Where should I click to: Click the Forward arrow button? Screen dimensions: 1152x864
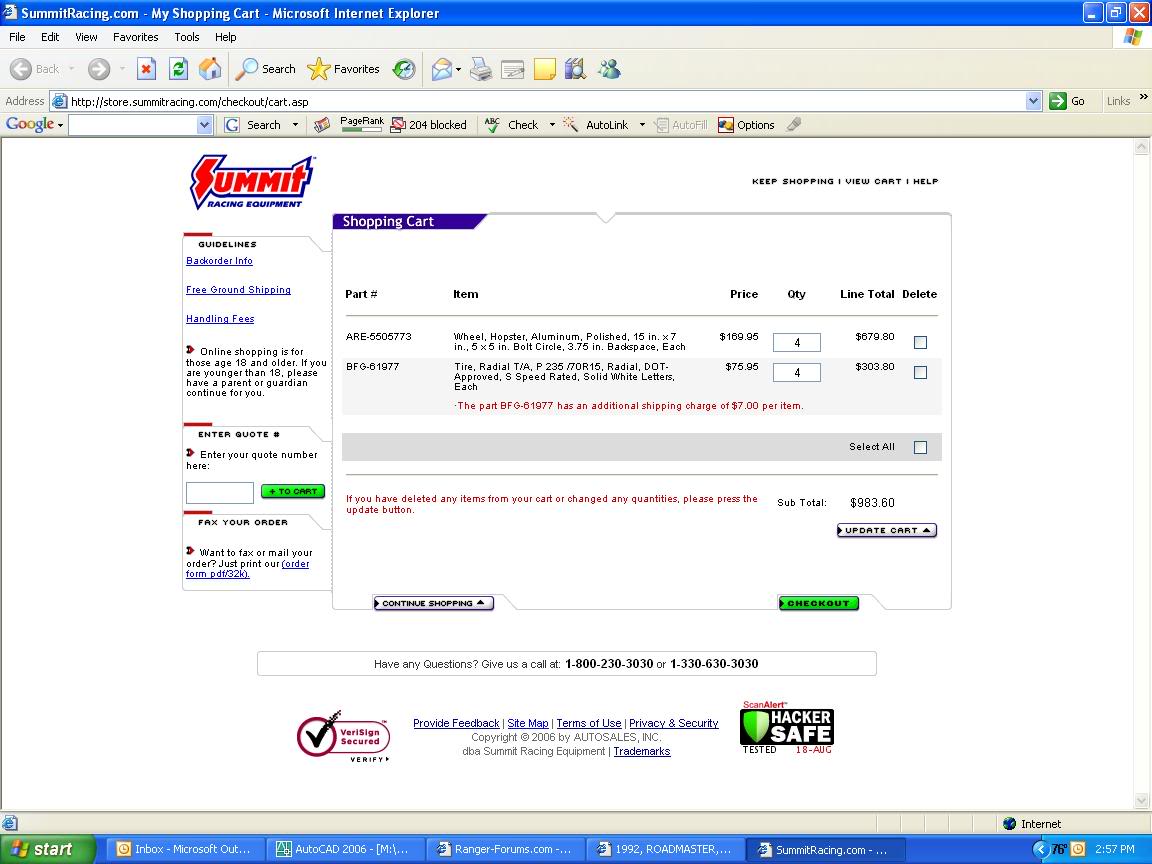pos(98,69)
